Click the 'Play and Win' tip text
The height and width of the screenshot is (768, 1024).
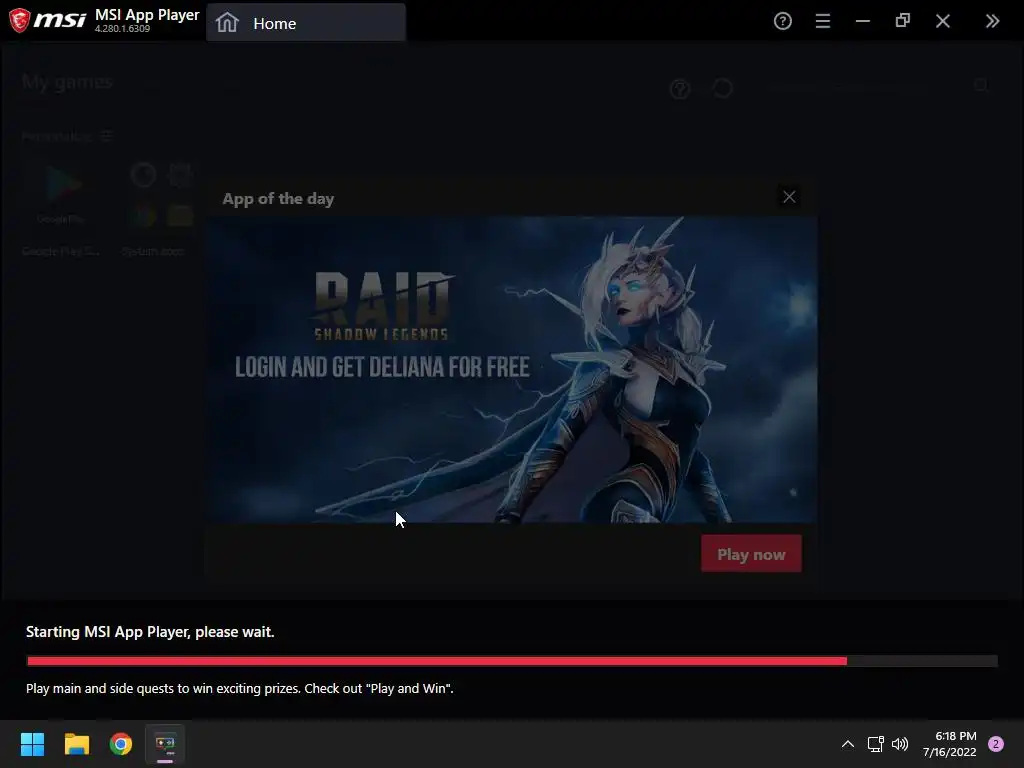click(x=240, y=688)
